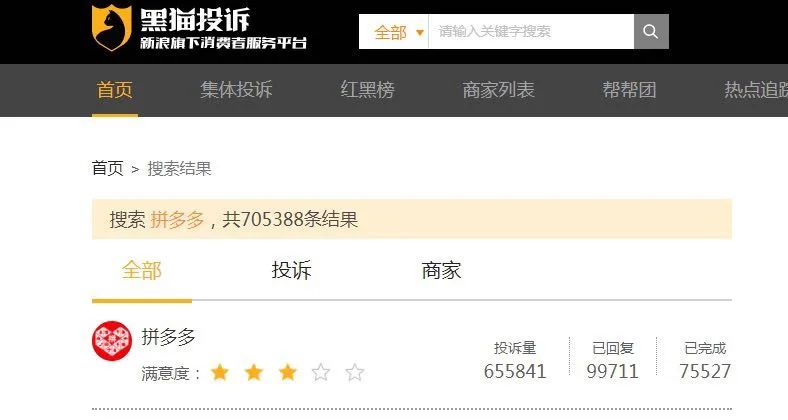788x420 pixels.
Task: Focus the keyword search input field
Action: tap(531, 32)
